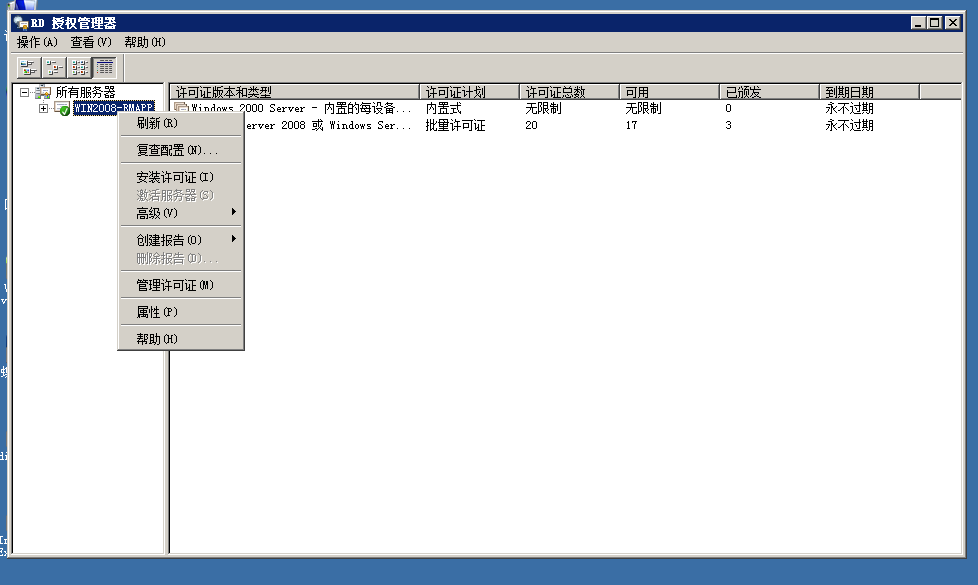Select 管理许可证(M) in context menu
Screen dimensions: 978x585
pos(181,285)
